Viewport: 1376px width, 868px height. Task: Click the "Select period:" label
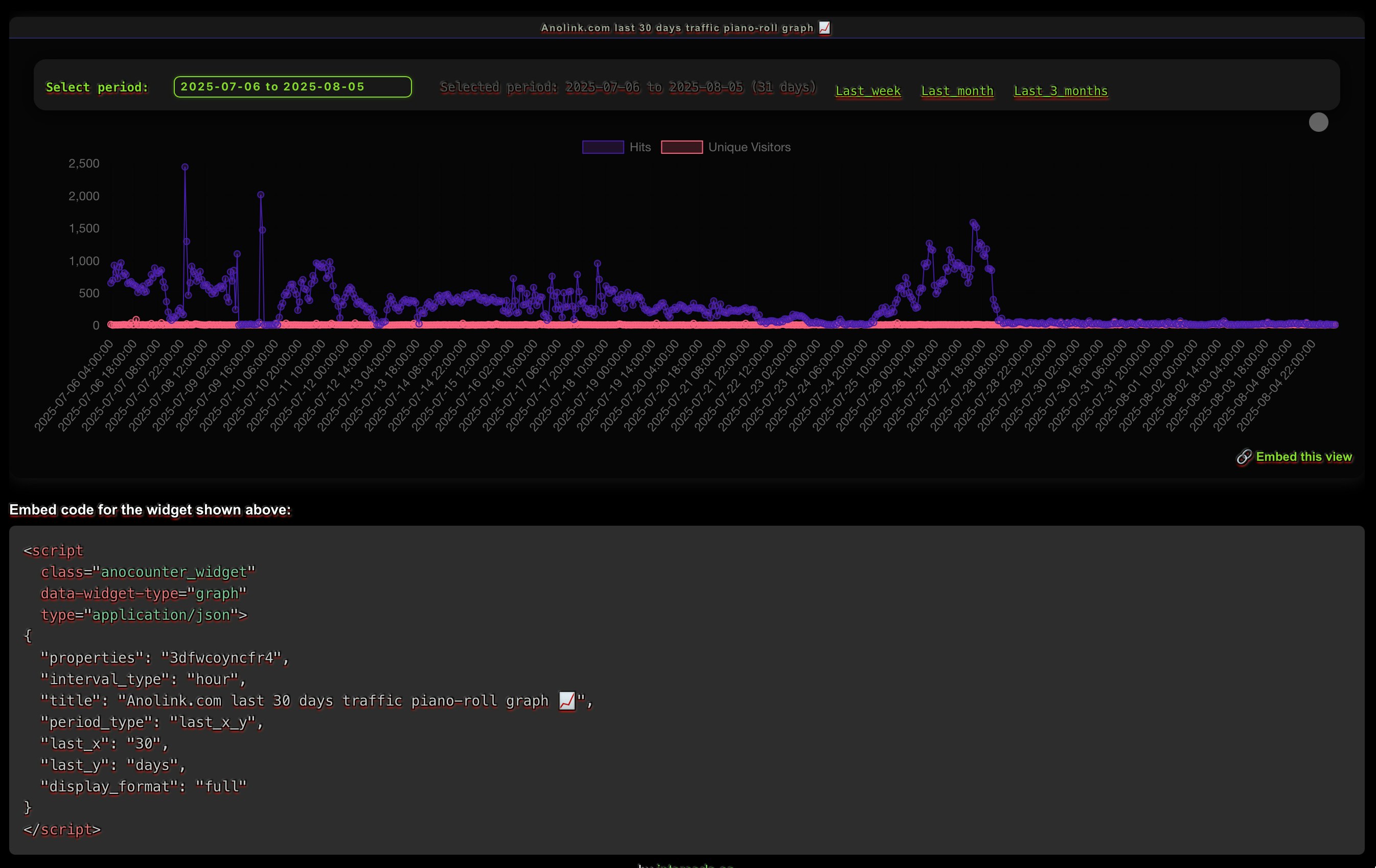pos(97,87)
